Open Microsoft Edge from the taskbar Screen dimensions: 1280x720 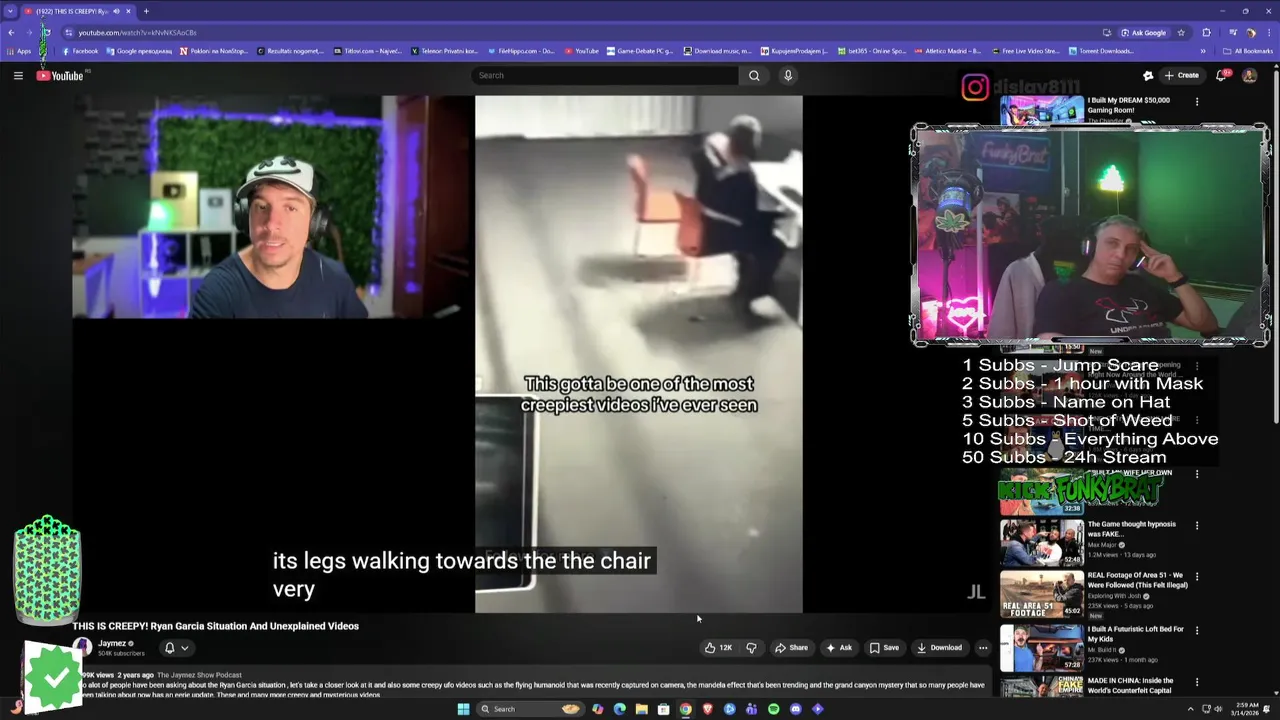click(620, 709)
